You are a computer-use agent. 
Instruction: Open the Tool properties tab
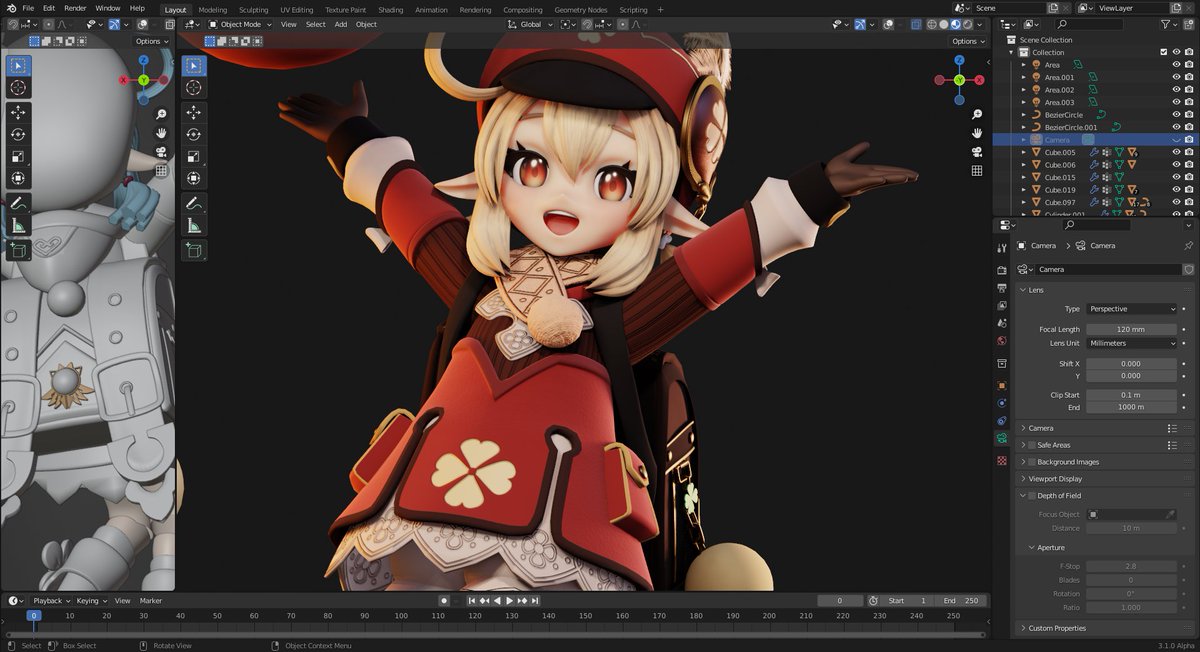click(x=1002, y=248)
